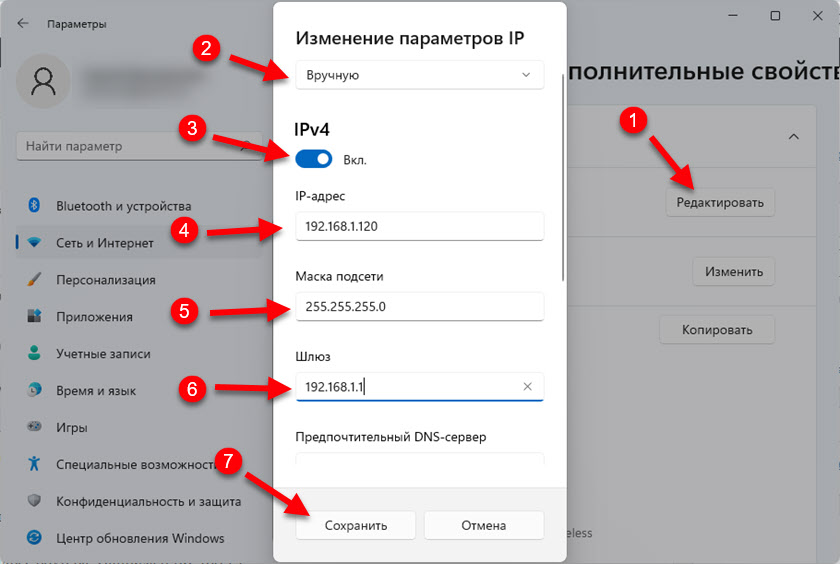Click the Bluetooth and devices icon
Viewport: 840px width, 564px height.
(33, 206)
